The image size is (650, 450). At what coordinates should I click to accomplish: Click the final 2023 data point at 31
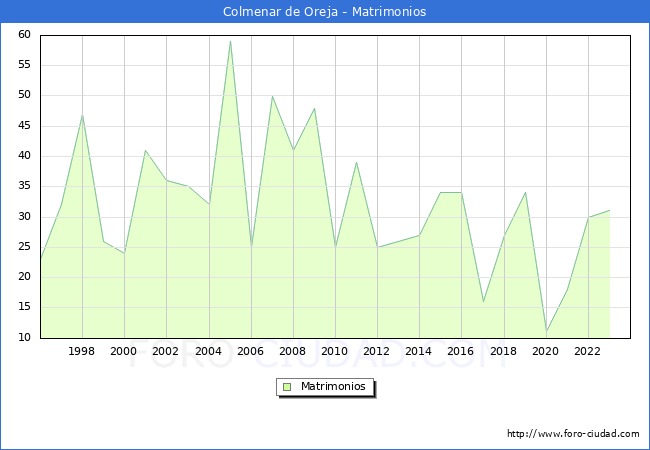click(609, 211)
